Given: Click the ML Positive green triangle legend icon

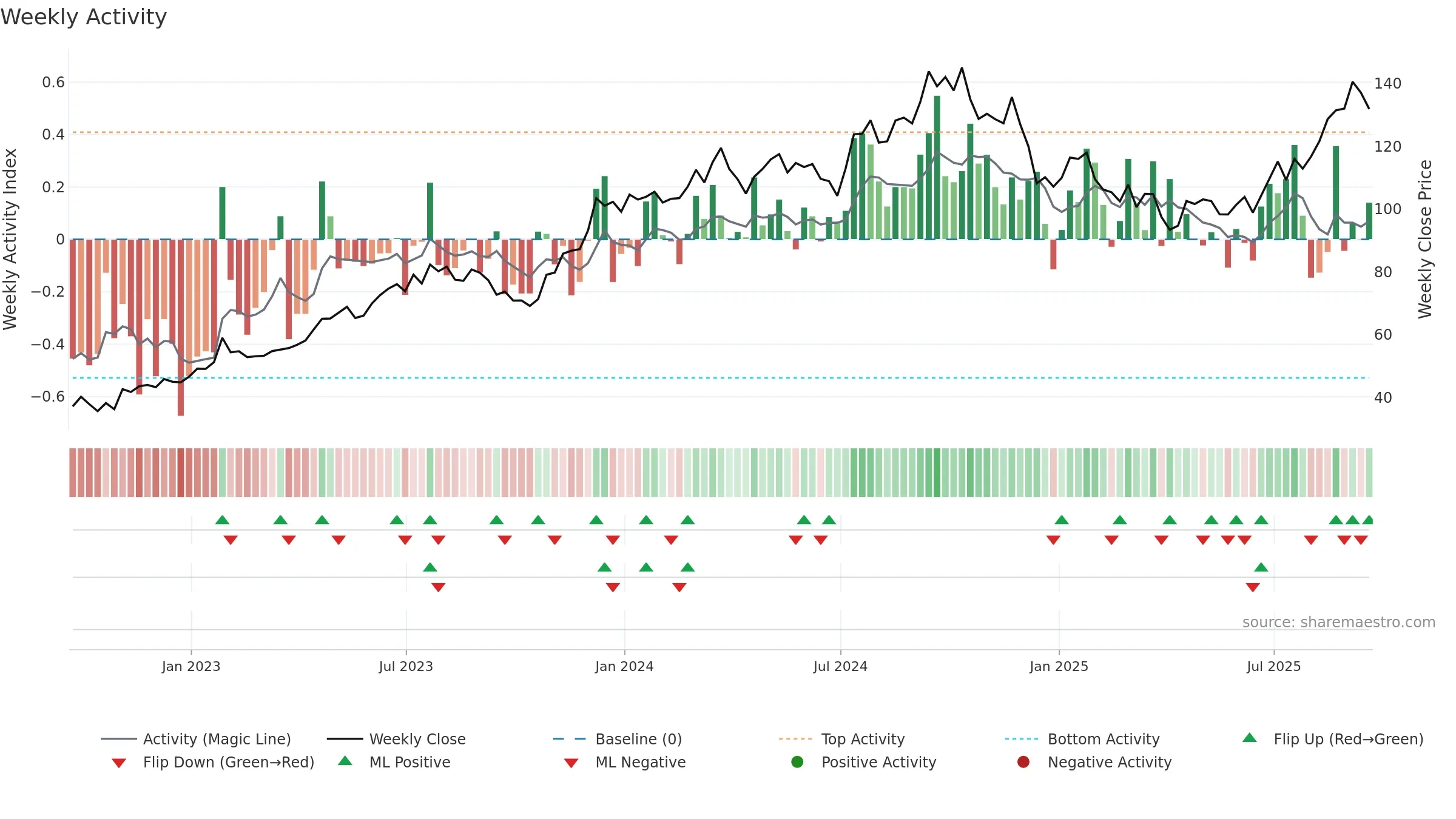Looking at the screenshot, I should 345,761.
